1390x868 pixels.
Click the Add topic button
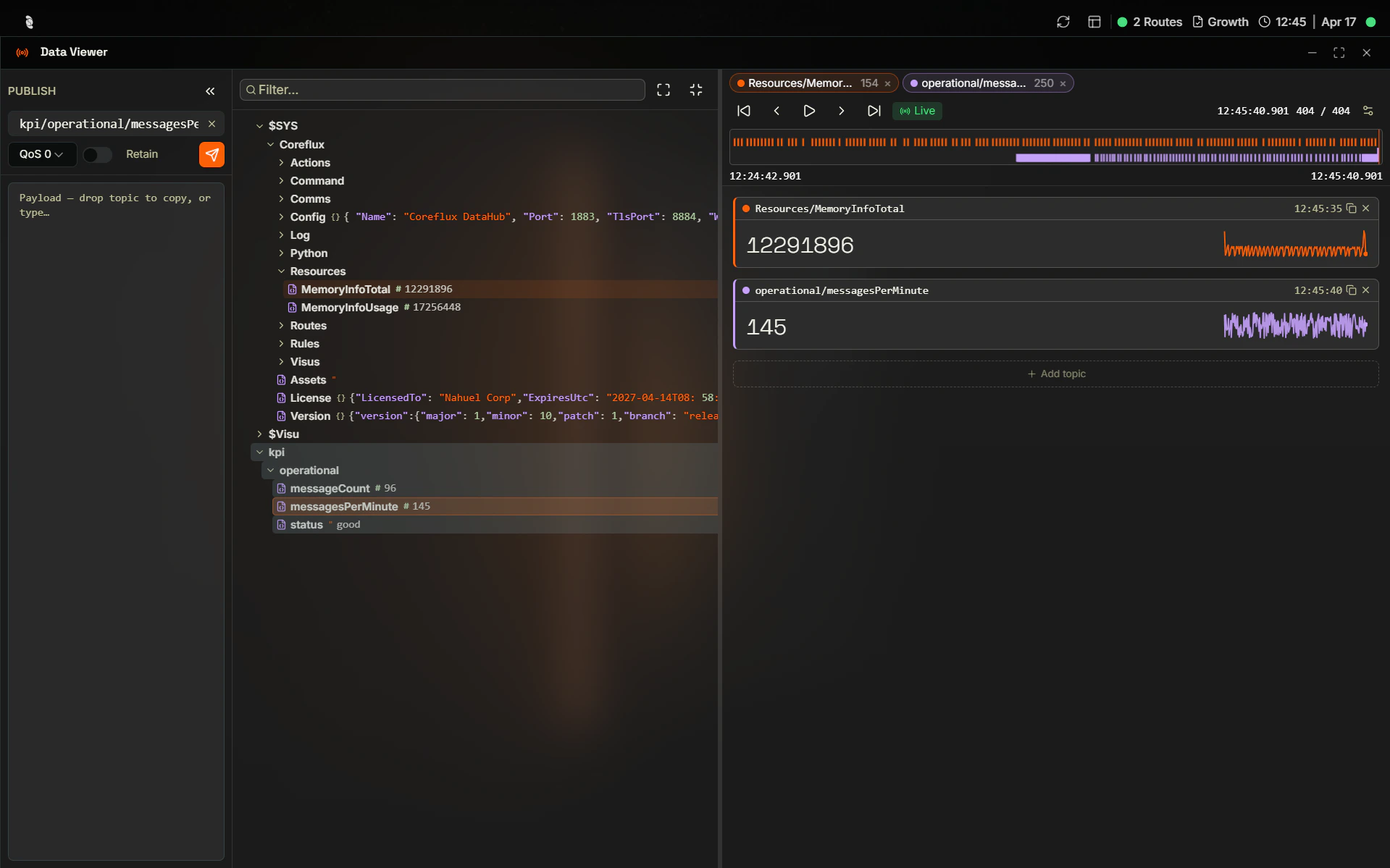[x=1057, y=374]
